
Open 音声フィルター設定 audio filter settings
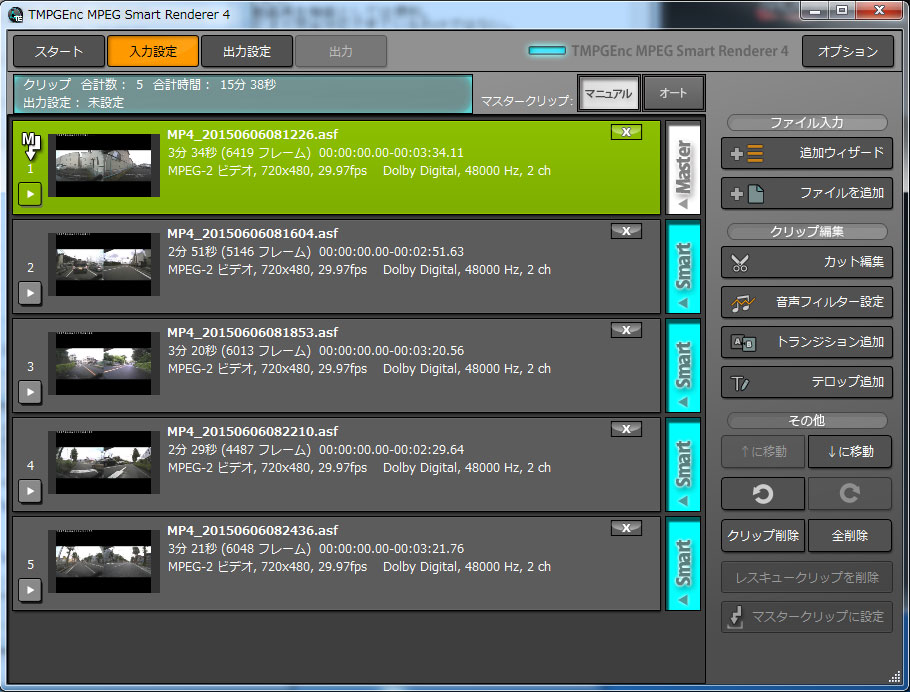pyautogui.click(x=807, y=302)
